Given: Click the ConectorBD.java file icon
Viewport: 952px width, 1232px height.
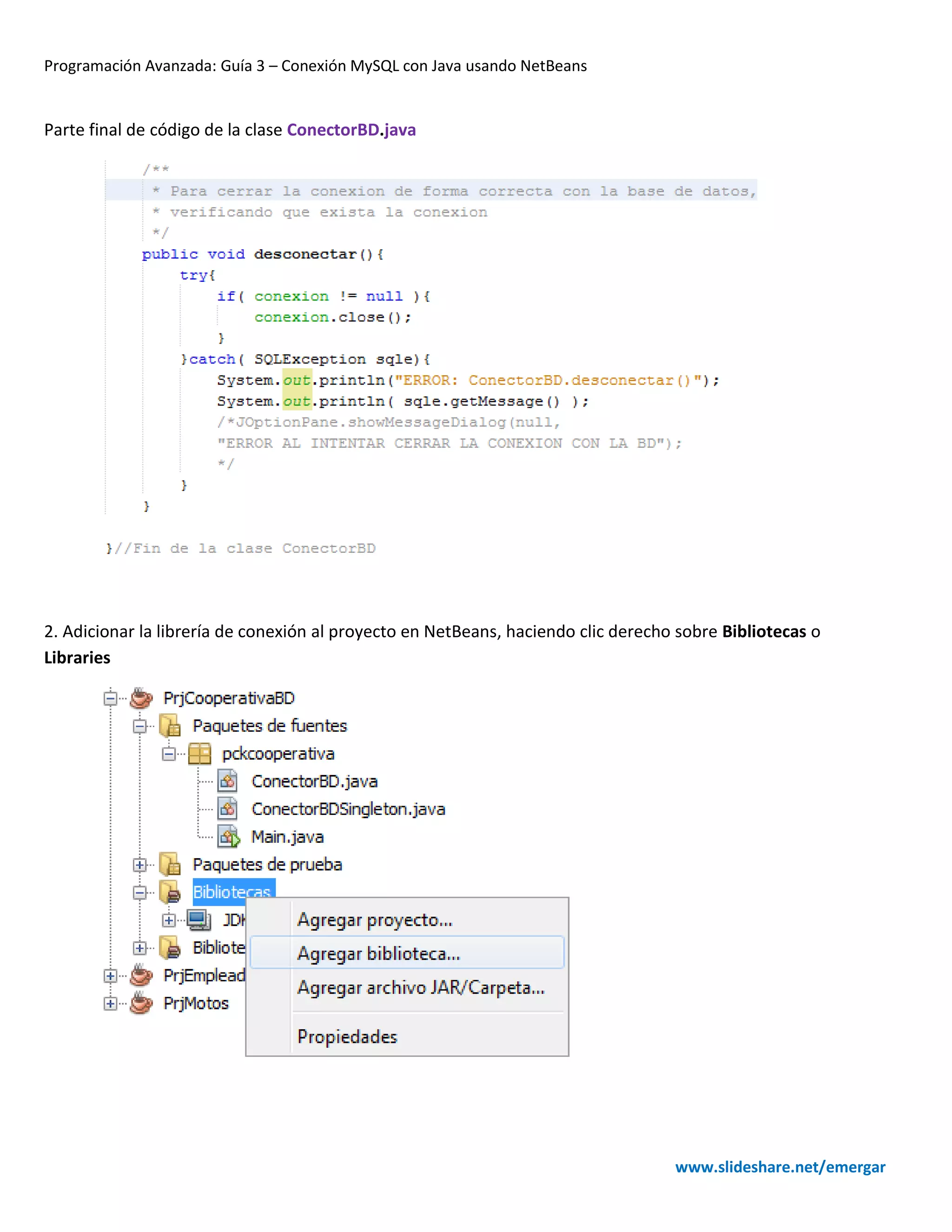Looking at the screenshot, I should 228,782.
